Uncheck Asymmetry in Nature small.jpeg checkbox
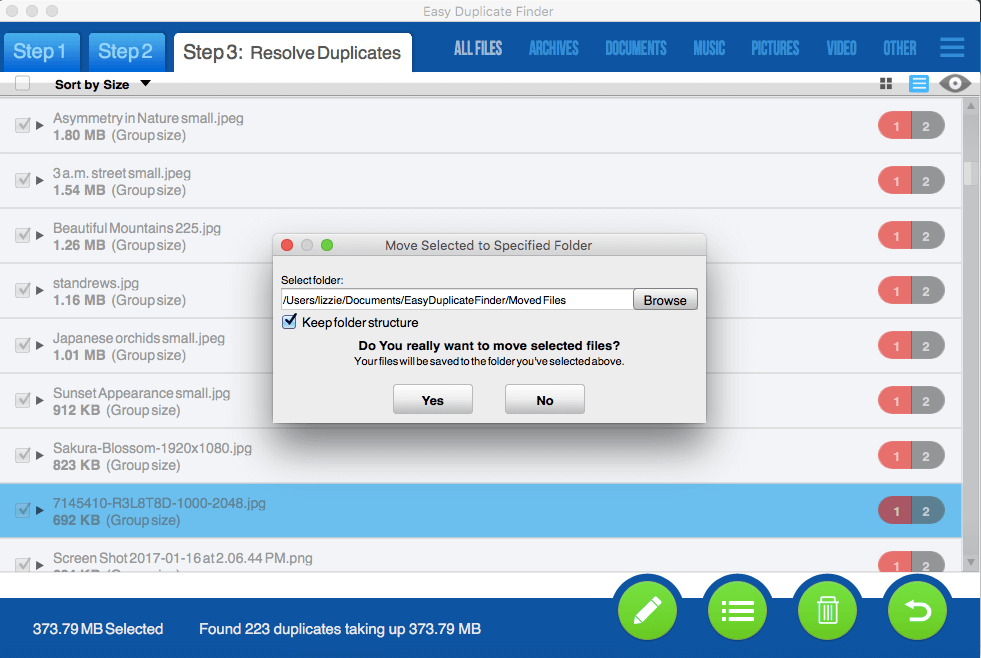Viewport: 981px width, 658px height. (23, 125)
